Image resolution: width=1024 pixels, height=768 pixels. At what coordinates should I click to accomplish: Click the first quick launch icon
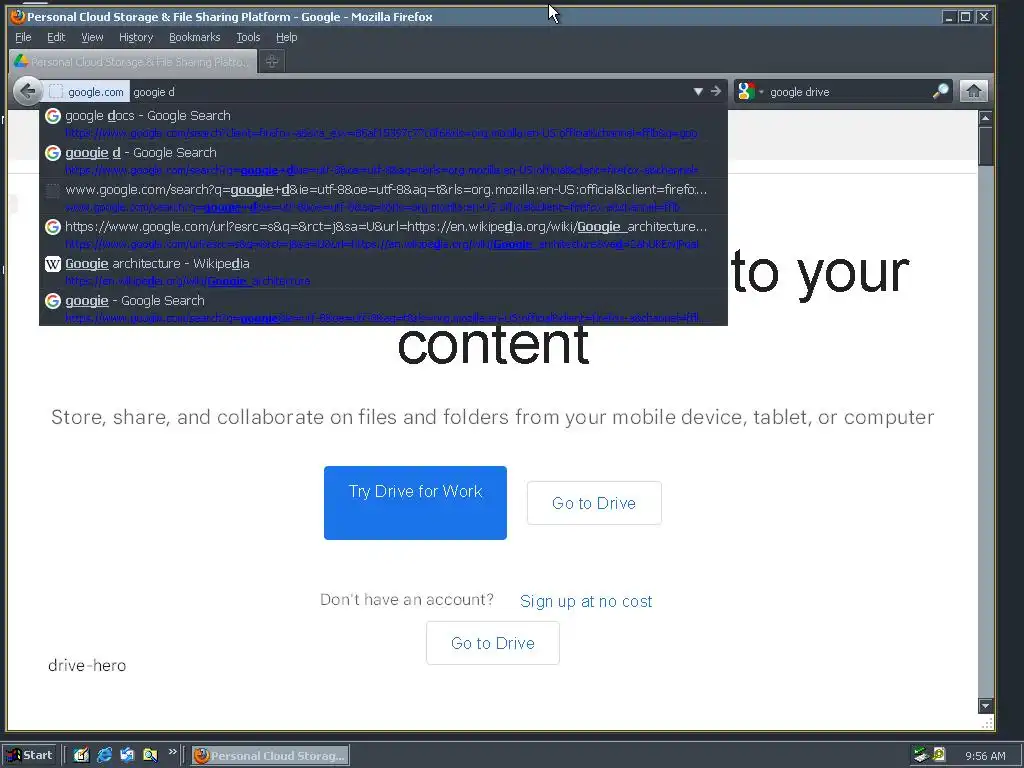pos(81,755)
